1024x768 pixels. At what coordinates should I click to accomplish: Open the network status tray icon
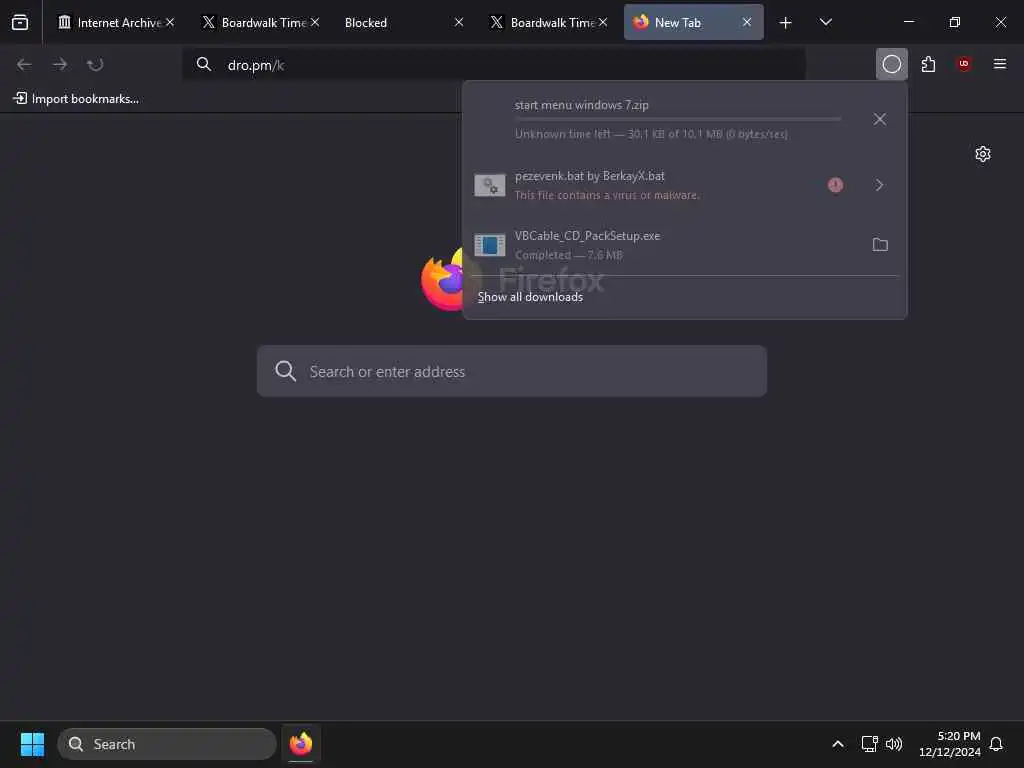tap(869, 744)
